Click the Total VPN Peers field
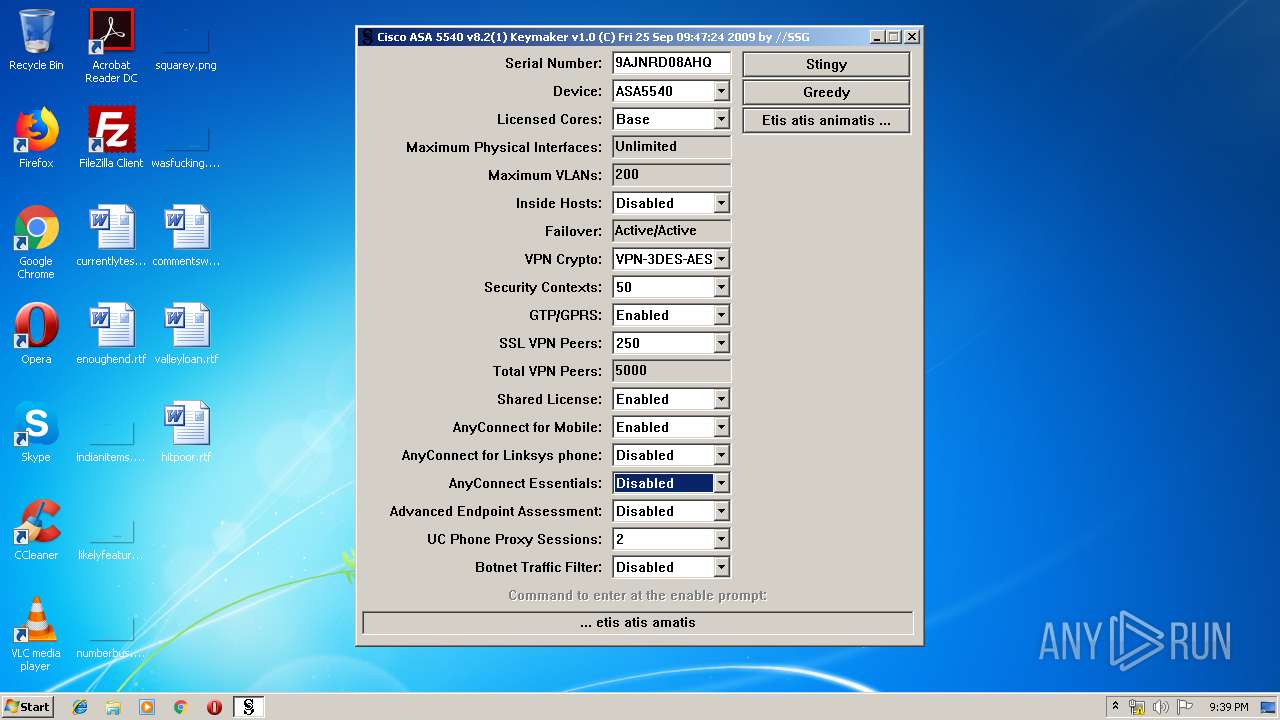The image size is (1280, 720). click(x=671, y=371)
